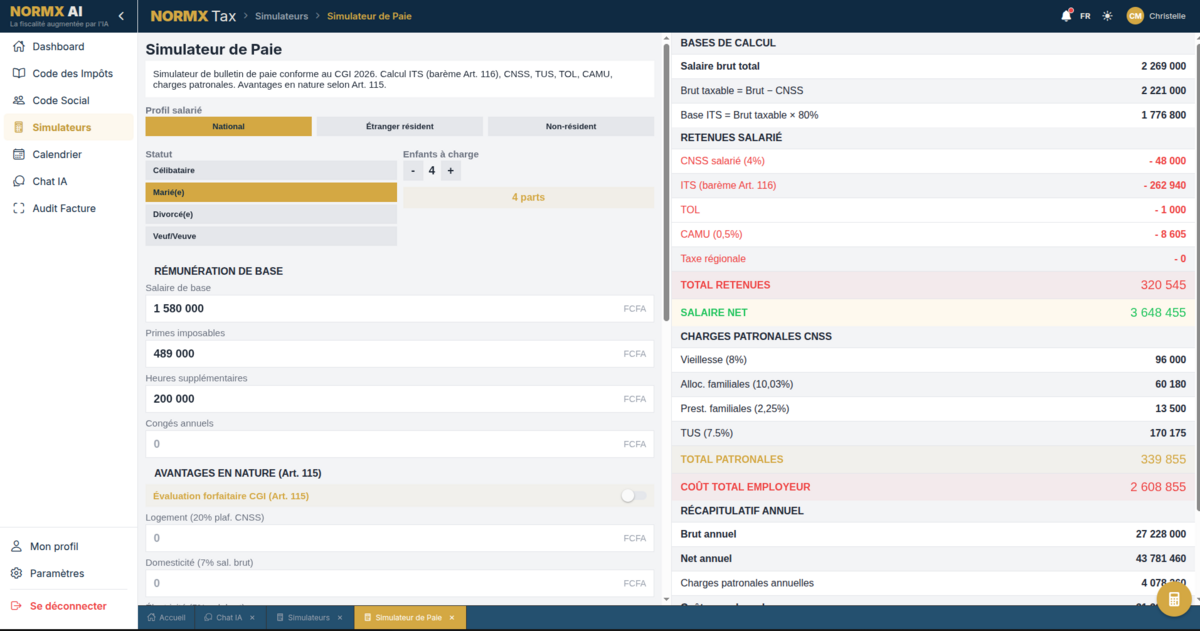This screenshot has height=631, width=1200.
Task: Click the Paramètres gear icon
Action: [x=16, y=574]
